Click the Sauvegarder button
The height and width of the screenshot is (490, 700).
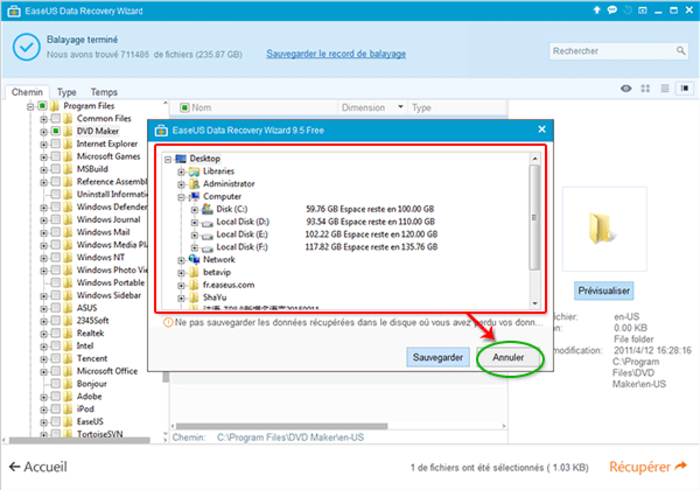tap(438, 357)
